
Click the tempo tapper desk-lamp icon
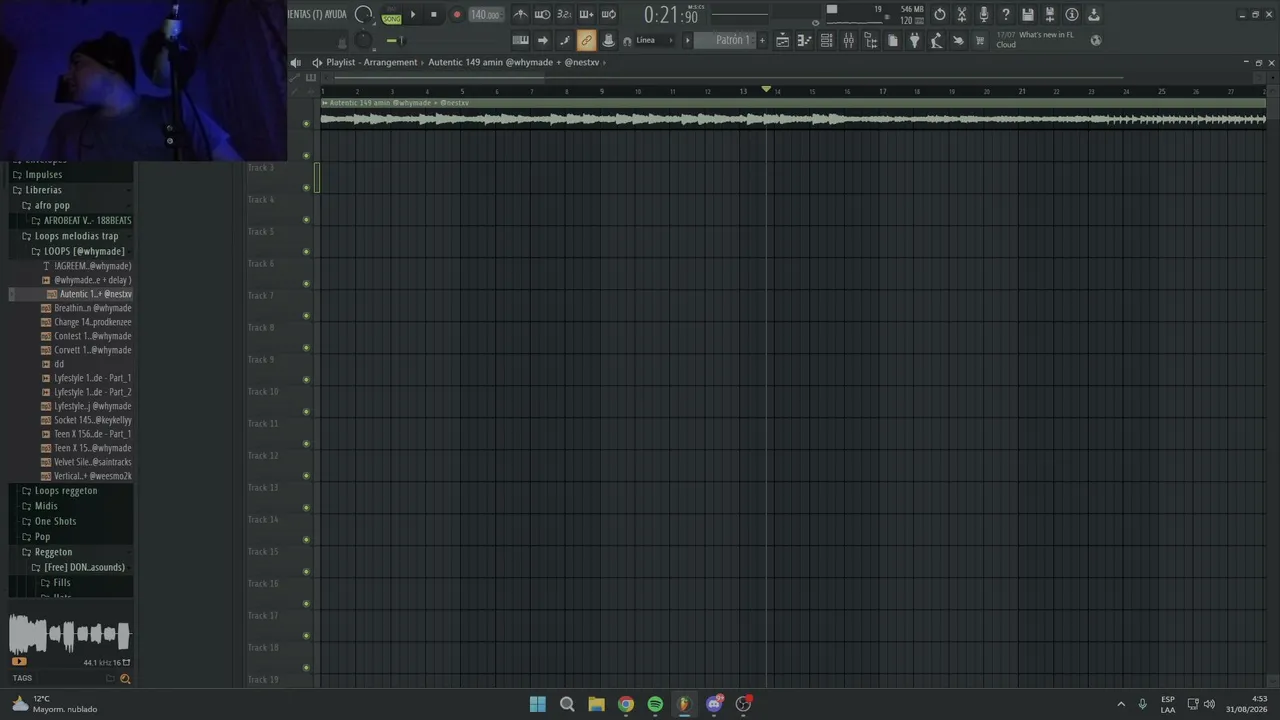936,40
